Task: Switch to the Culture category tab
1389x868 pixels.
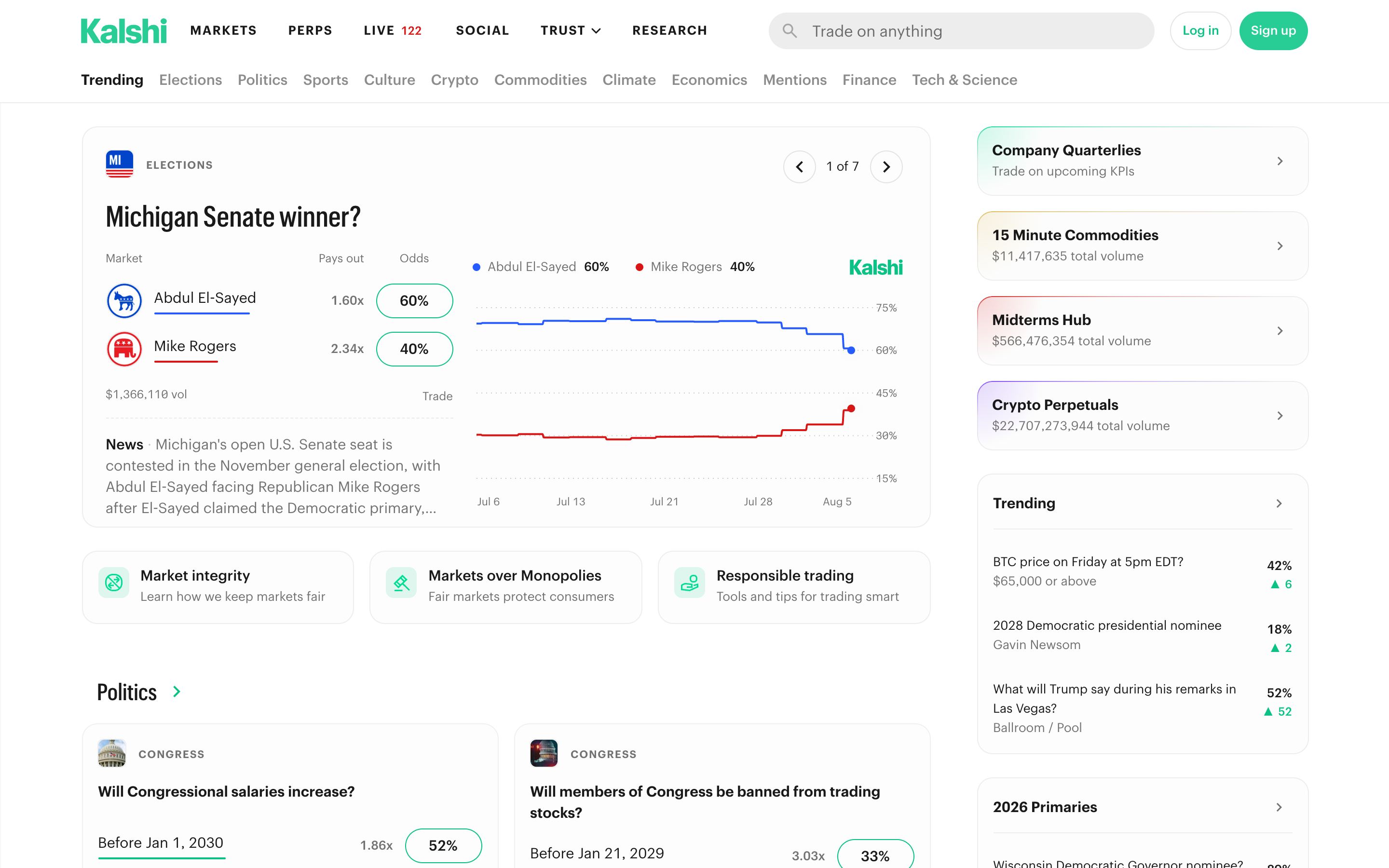Action: 389,80
